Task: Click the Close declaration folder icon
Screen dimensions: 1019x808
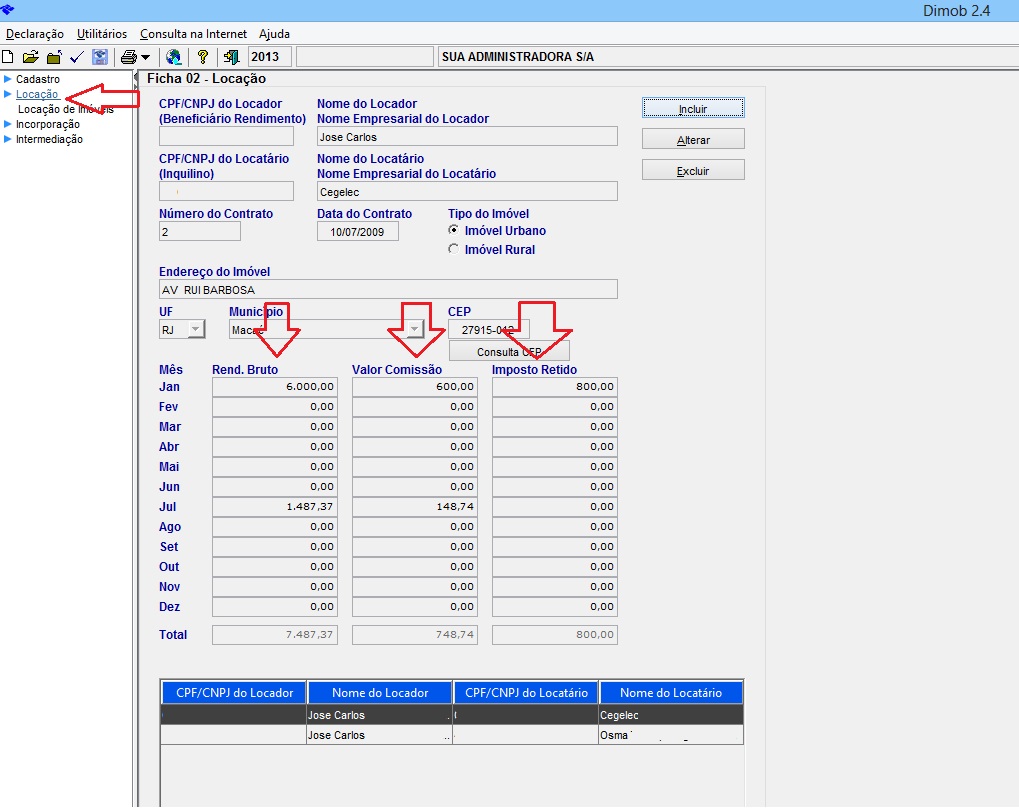Action: [x=54, y=57]
